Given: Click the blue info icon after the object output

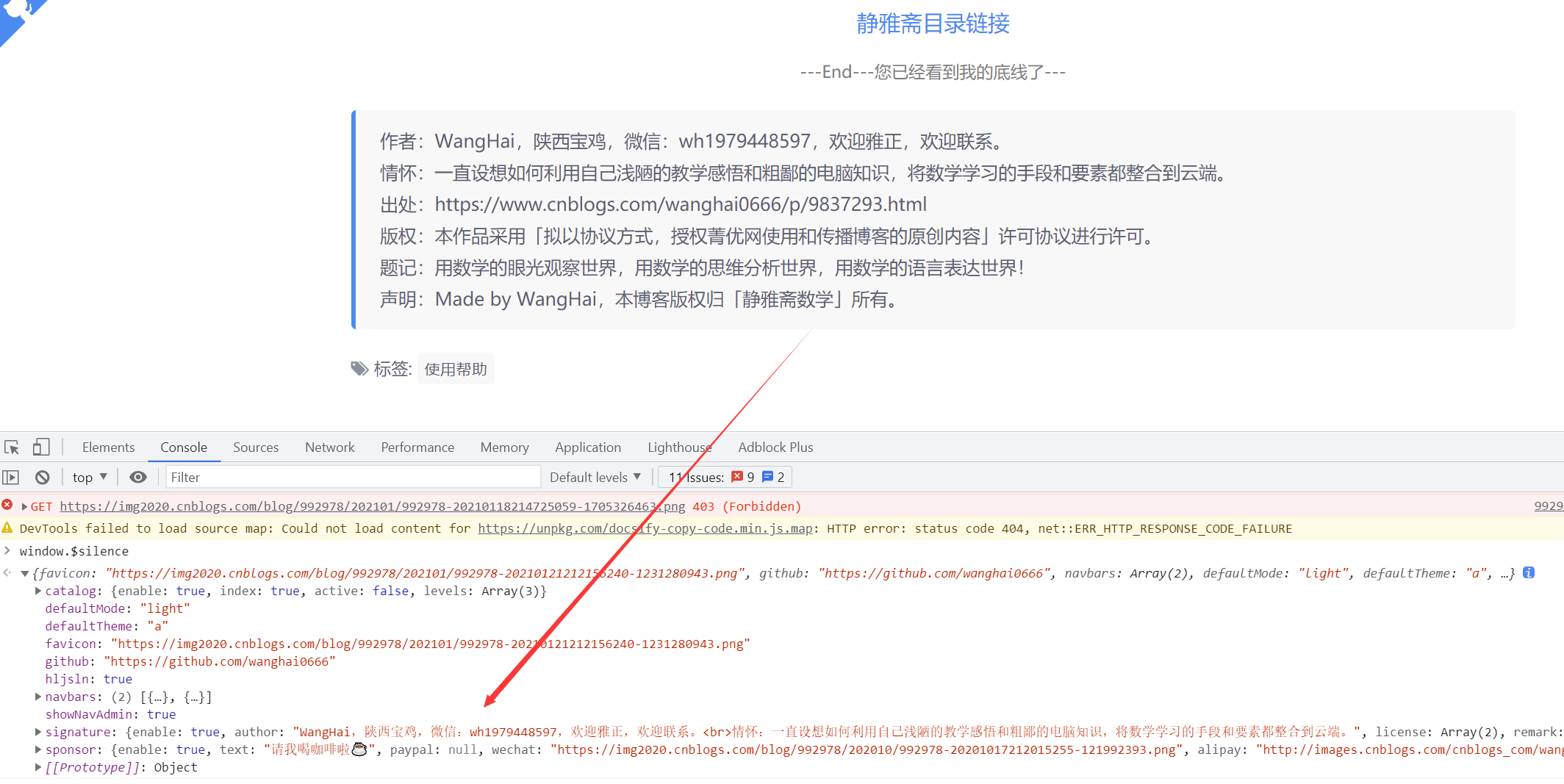Looking at the screenshot, I should [1527, 572].
